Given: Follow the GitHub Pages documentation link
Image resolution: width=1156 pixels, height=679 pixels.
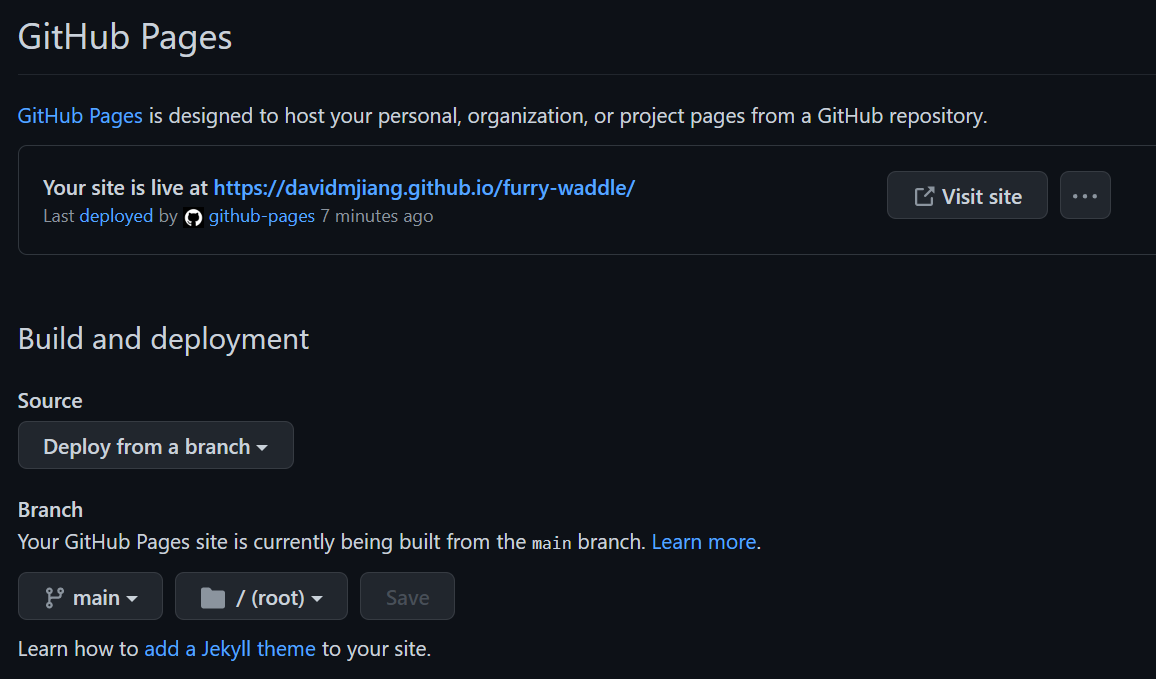Looking at the screenshot, I should coord(79,115).
